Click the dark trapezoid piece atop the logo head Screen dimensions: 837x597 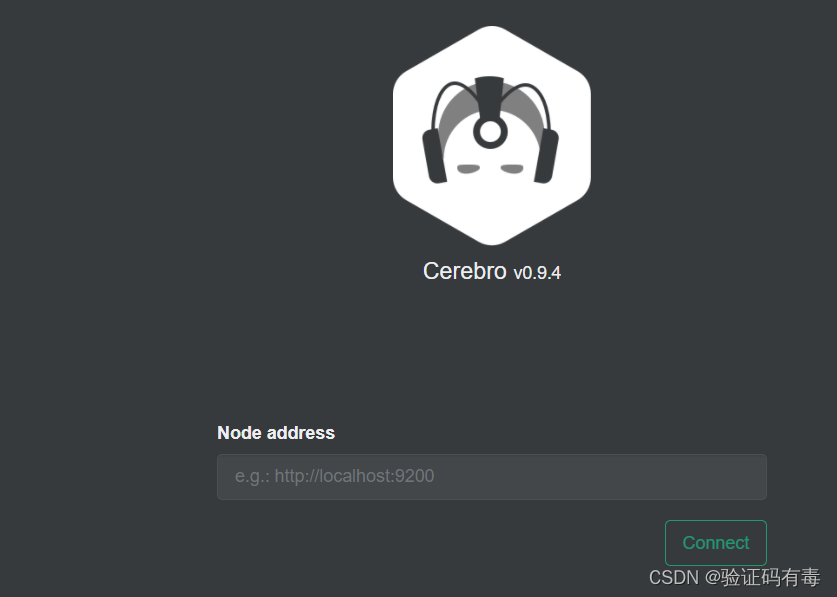(x=489, y=97)
